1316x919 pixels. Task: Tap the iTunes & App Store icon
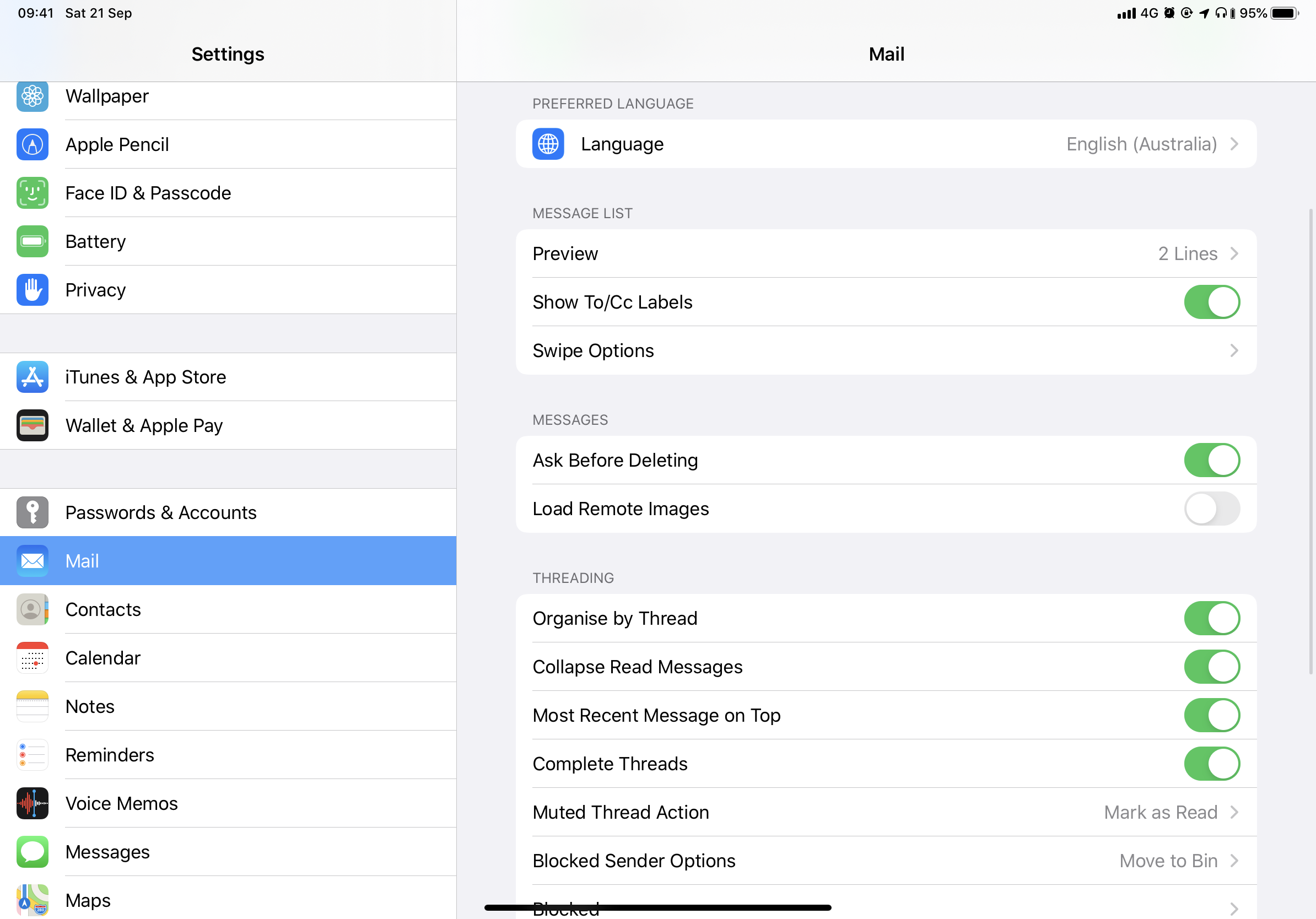tap(32, 377)
